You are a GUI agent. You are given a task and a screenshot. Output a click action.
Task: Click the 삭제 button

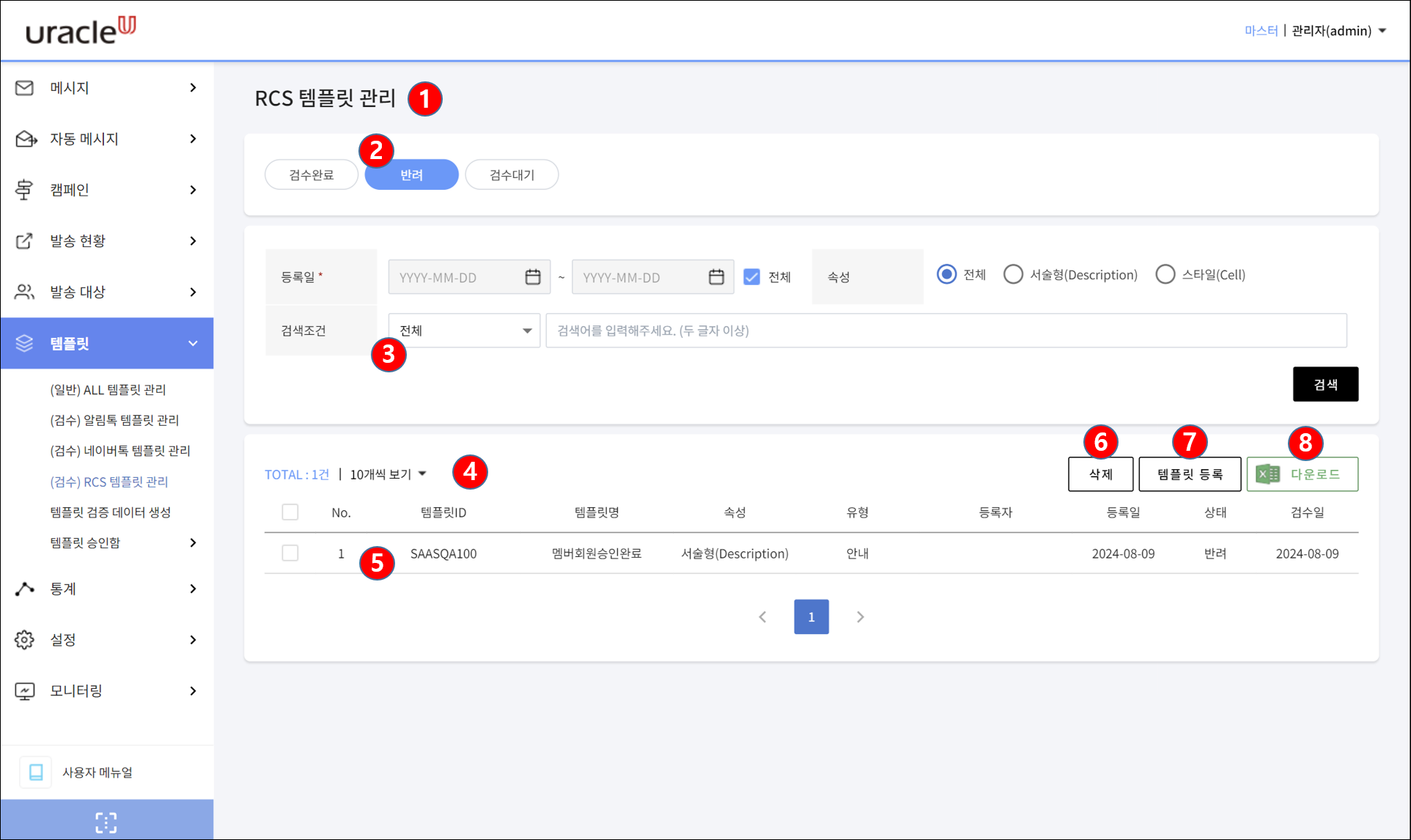tap(1101, 474)
